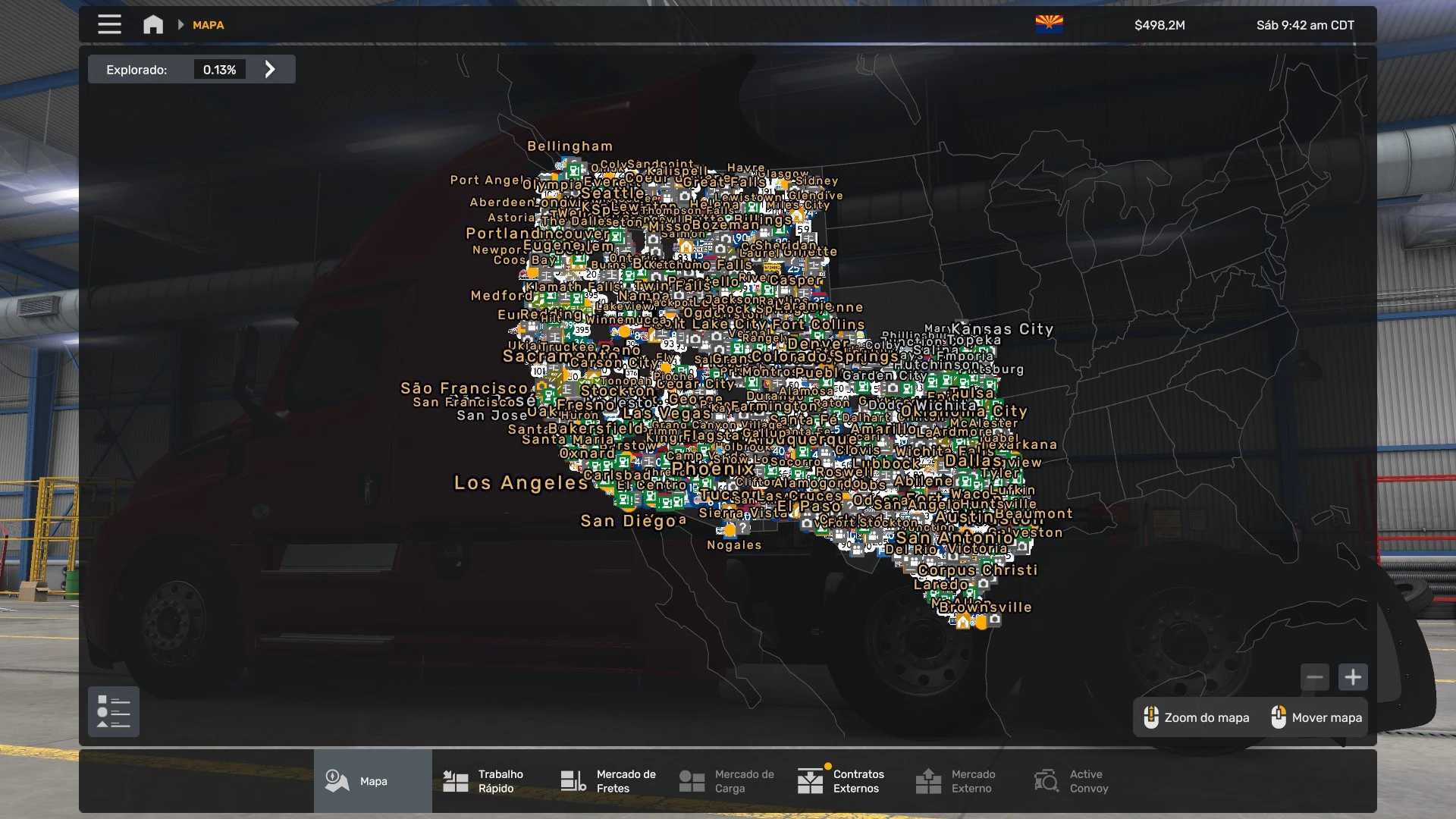The image size is (1456, 819).
Task: Click the Arizona state flag icon
Action: click(1049, 24)
